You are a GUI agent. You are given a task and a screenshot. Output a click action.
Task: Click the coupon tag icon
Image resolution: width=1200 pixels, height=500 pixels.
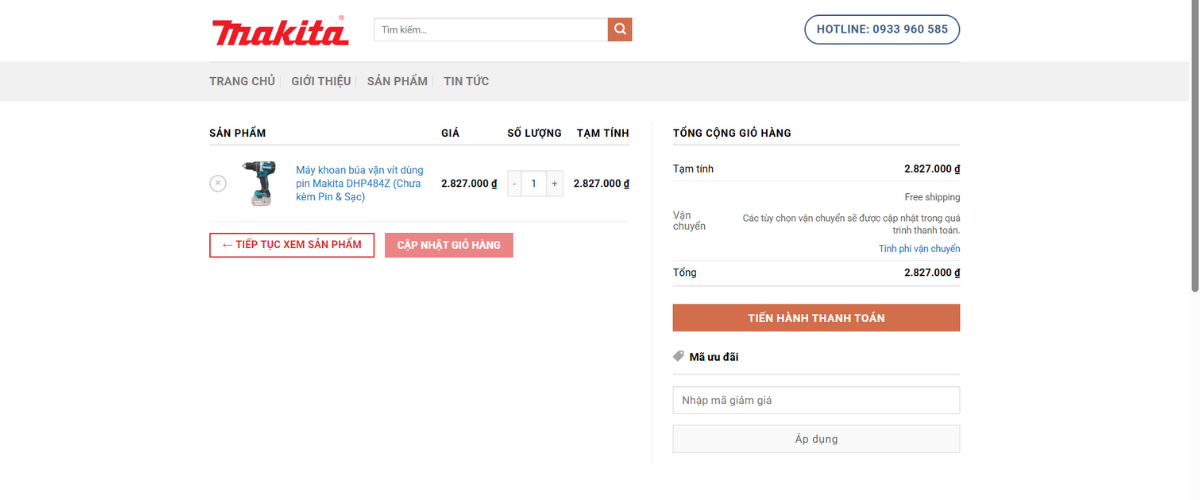[678, 356]
